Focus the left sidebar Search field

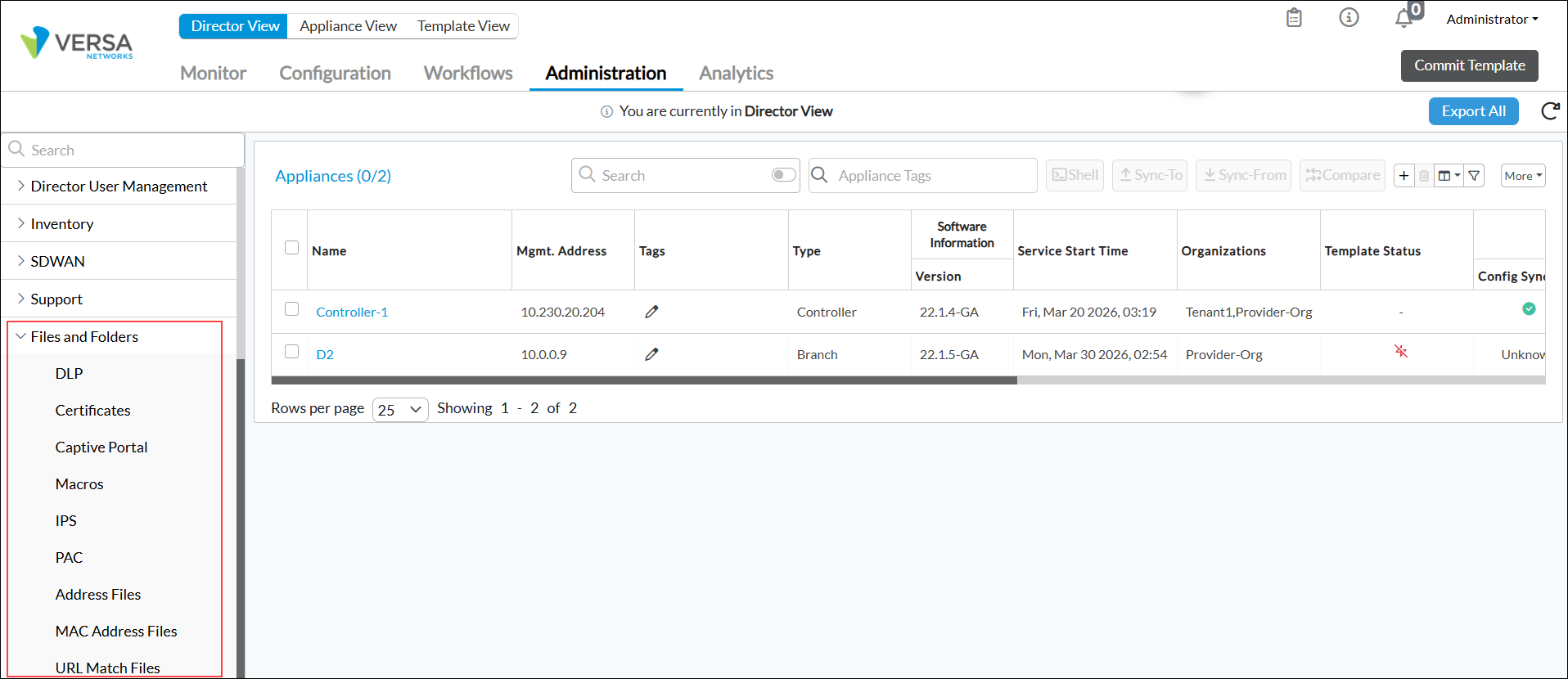click(x=123, y=150)
